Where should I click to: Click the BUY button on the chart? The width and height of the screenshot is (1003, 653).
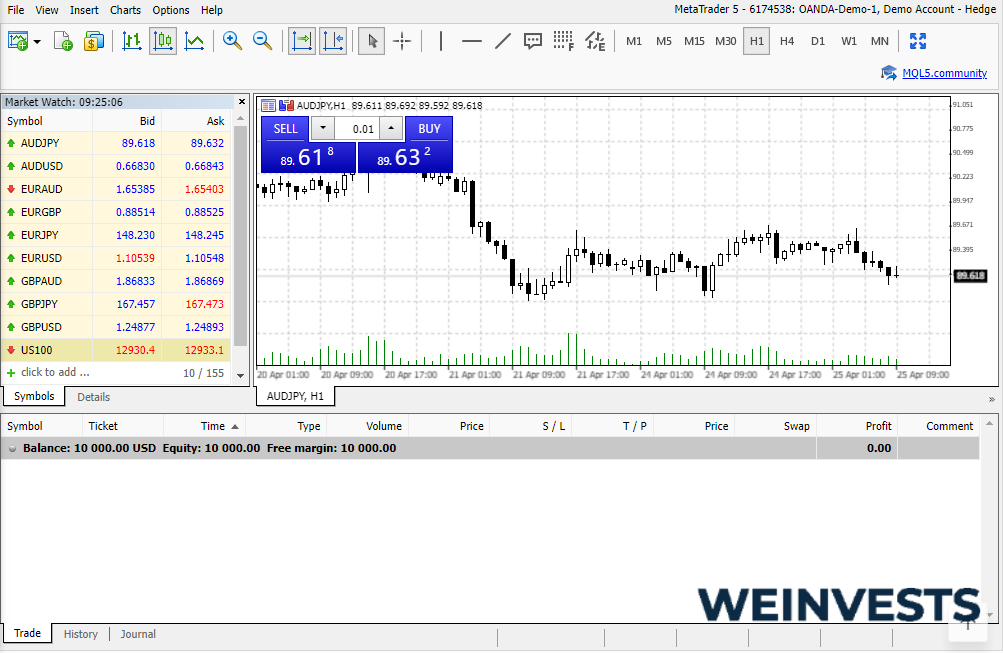click(429, 129)
